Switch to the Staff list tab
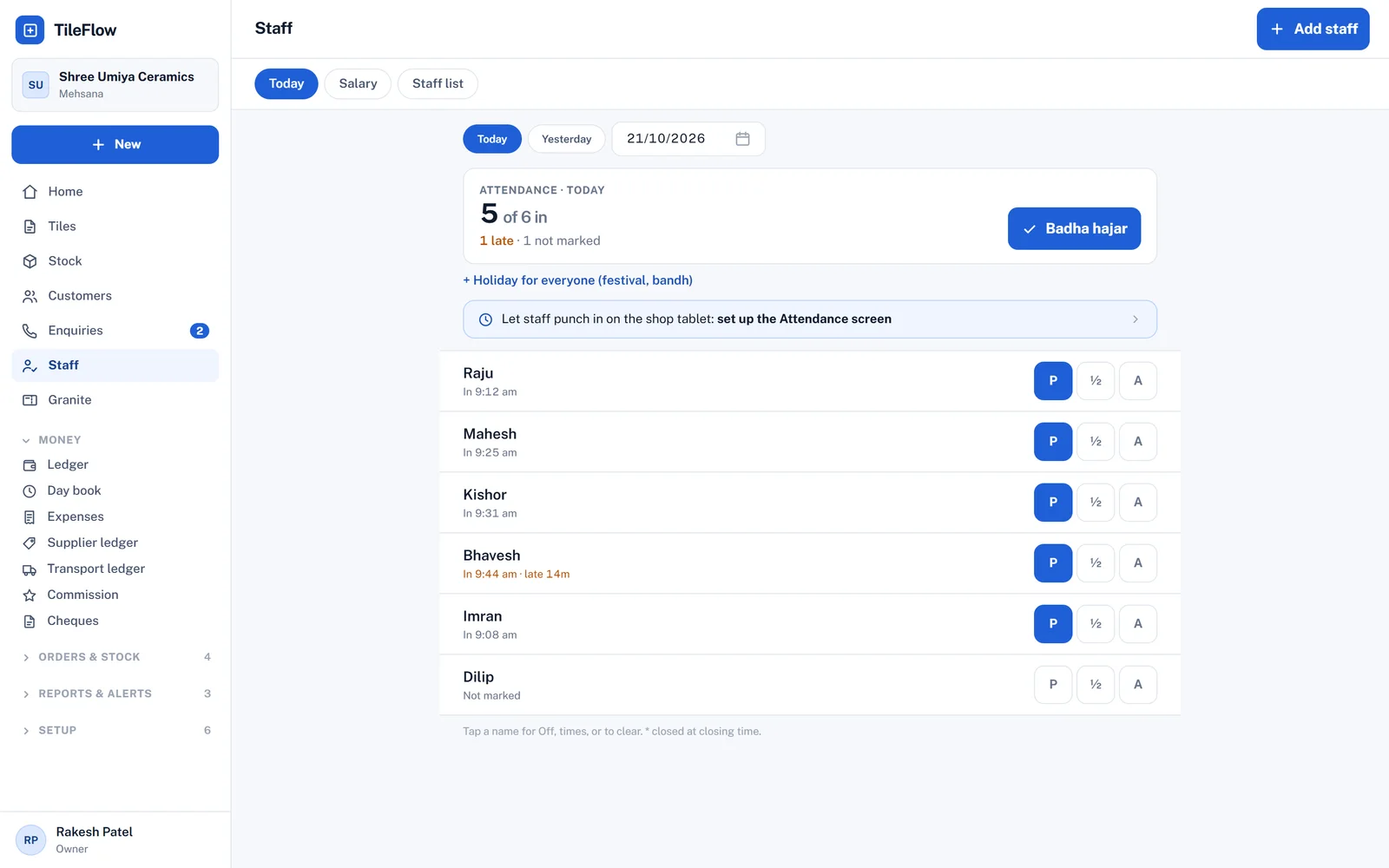This screenshot has width=1389, height=868. pyautogui.click(x=438, y=84)
